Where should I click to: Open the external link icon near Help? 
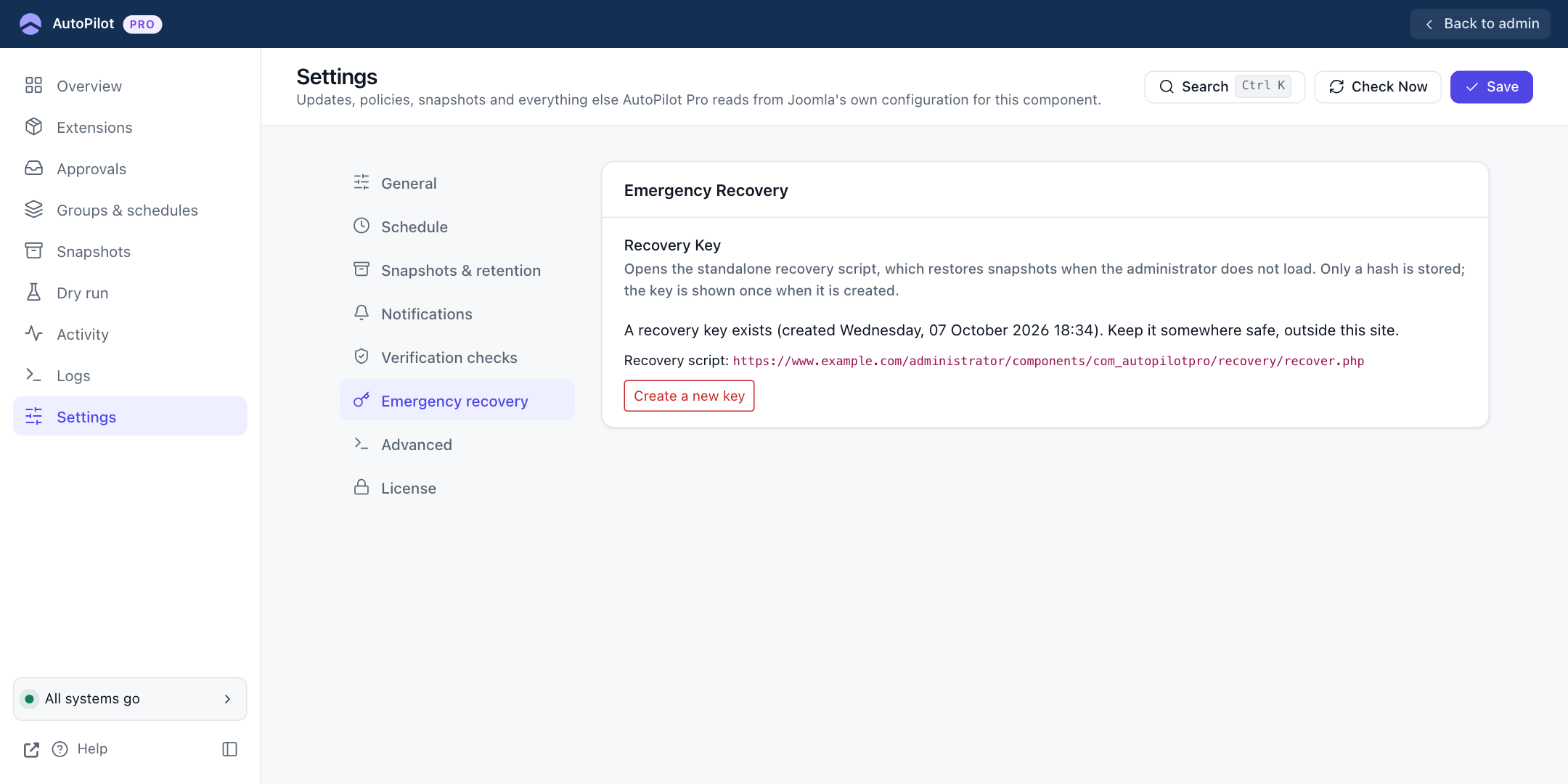coord(31,749)
